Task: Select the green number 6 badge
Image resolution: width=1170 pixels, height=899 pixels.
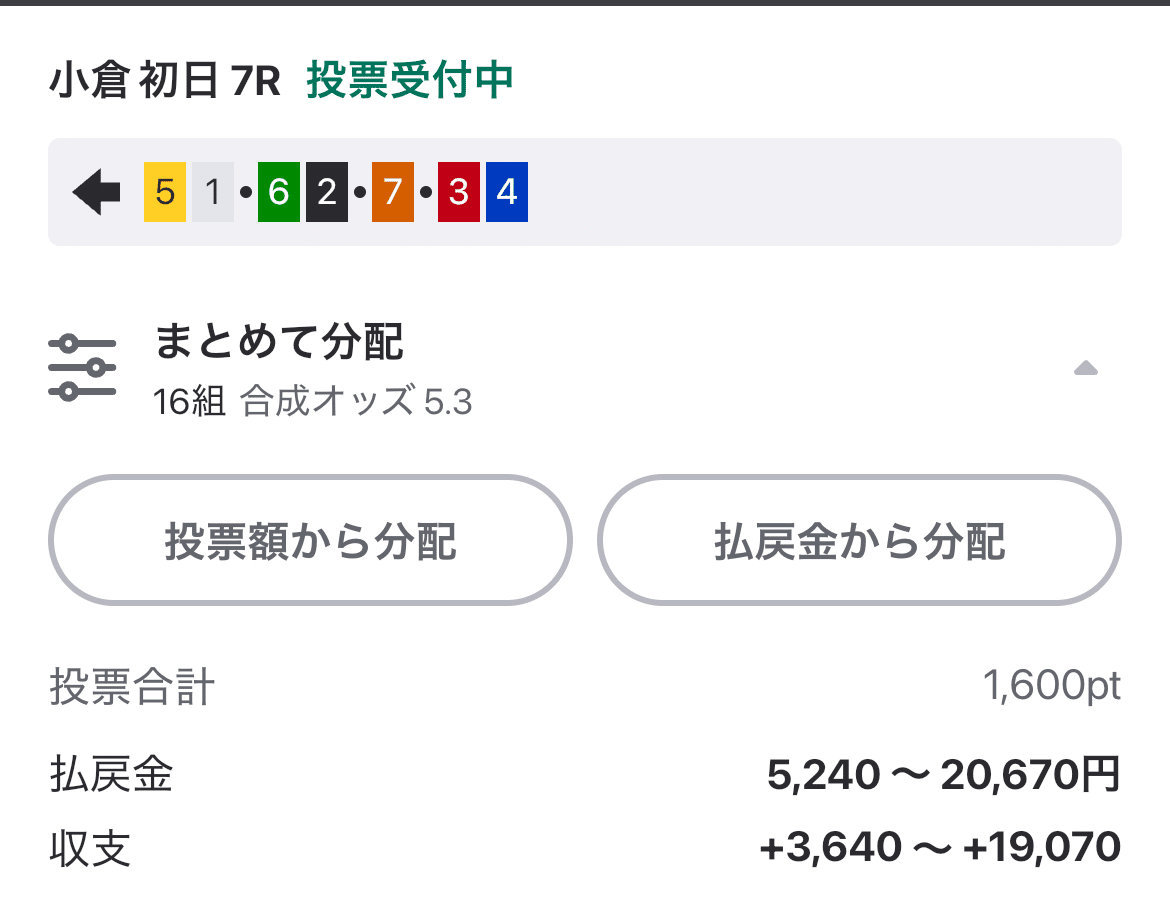Action: click(277, 190)
